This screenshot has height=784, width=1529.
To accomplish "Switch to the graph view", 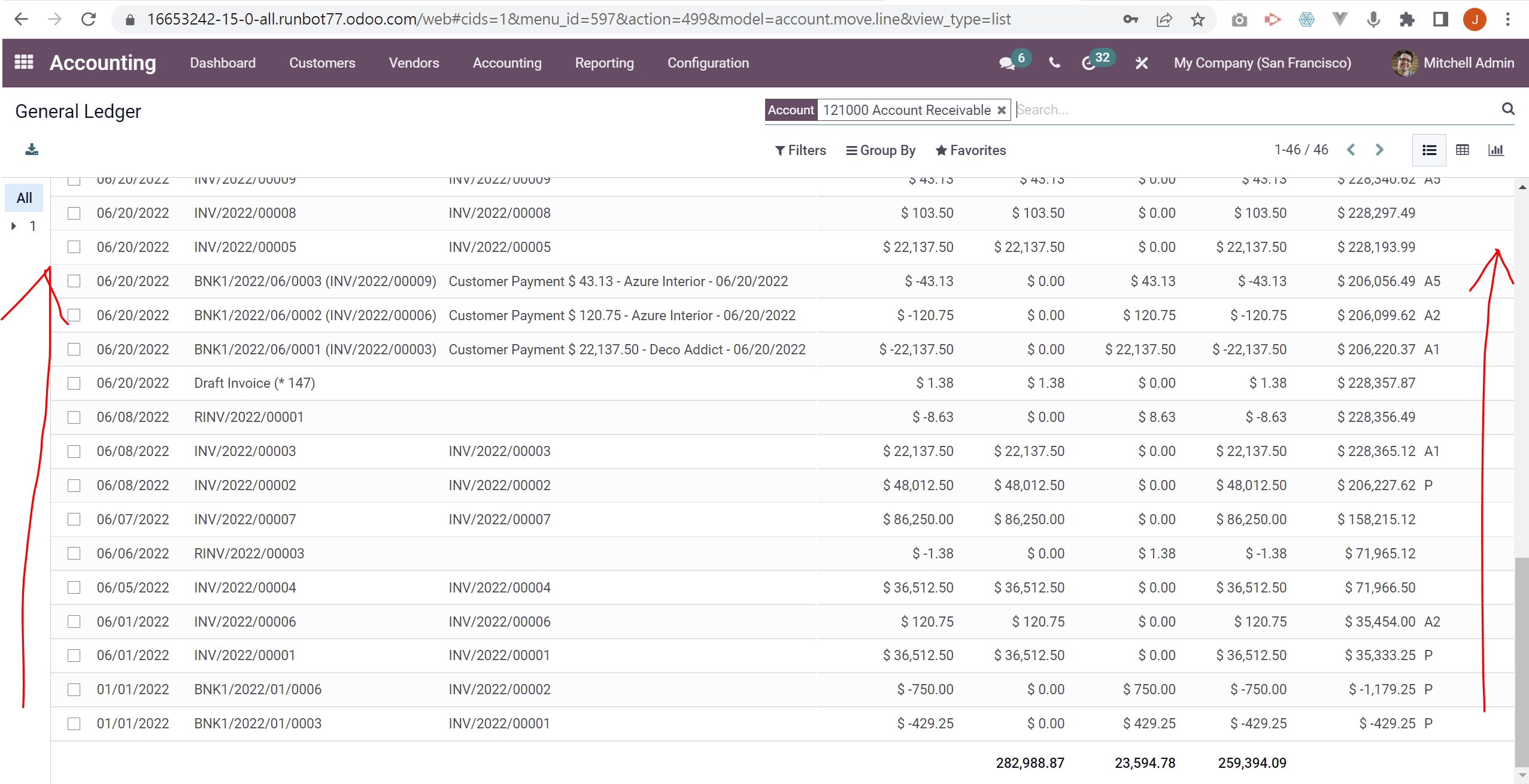I will click(x=1497, y=150).
